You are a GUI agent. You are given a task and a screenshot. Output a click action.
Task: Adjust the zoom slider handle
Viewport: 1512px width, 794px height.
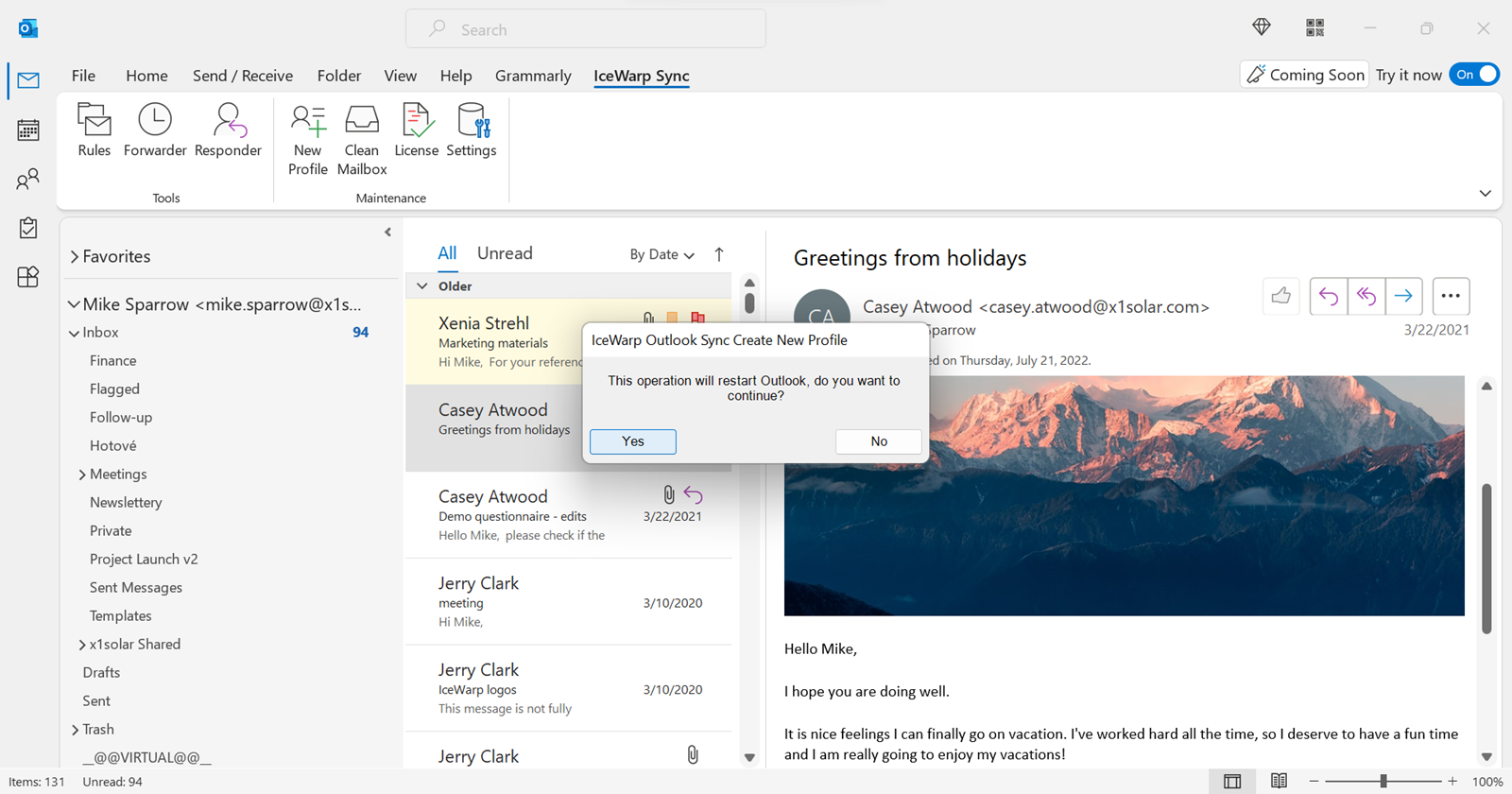(1383, 782)
